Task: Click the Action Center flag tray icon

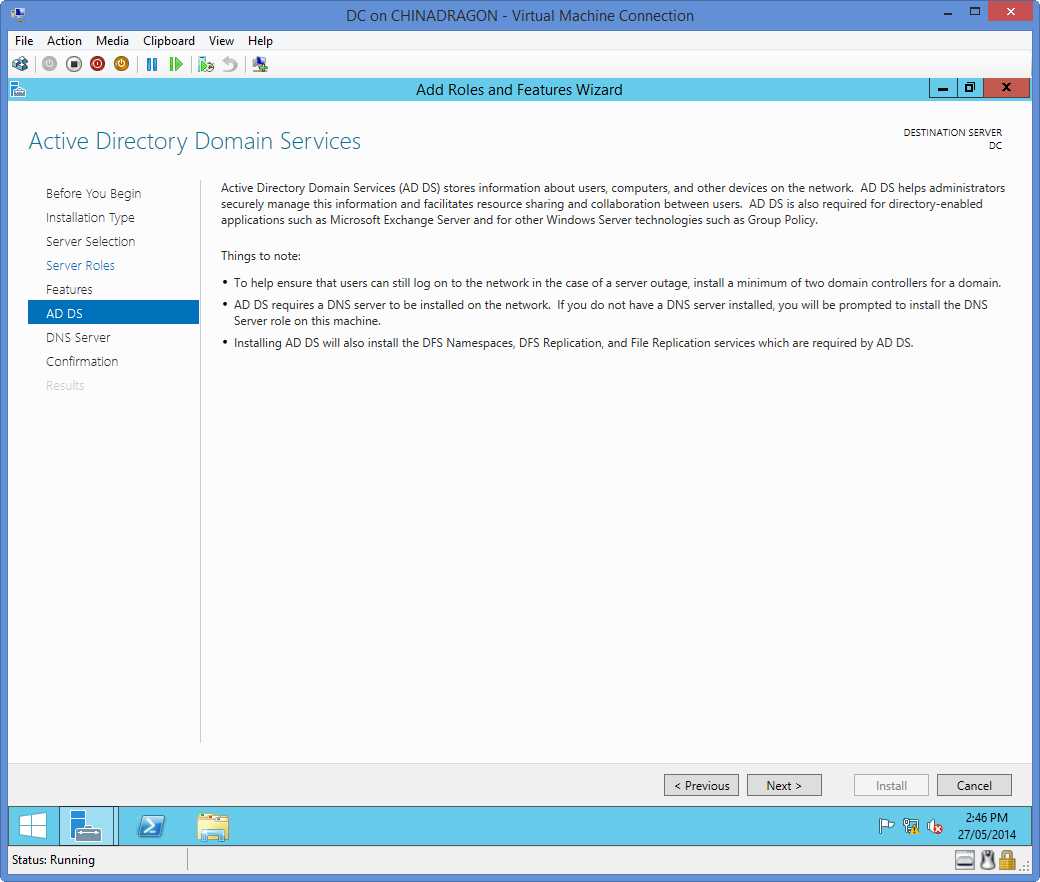Action: [886, 826]
